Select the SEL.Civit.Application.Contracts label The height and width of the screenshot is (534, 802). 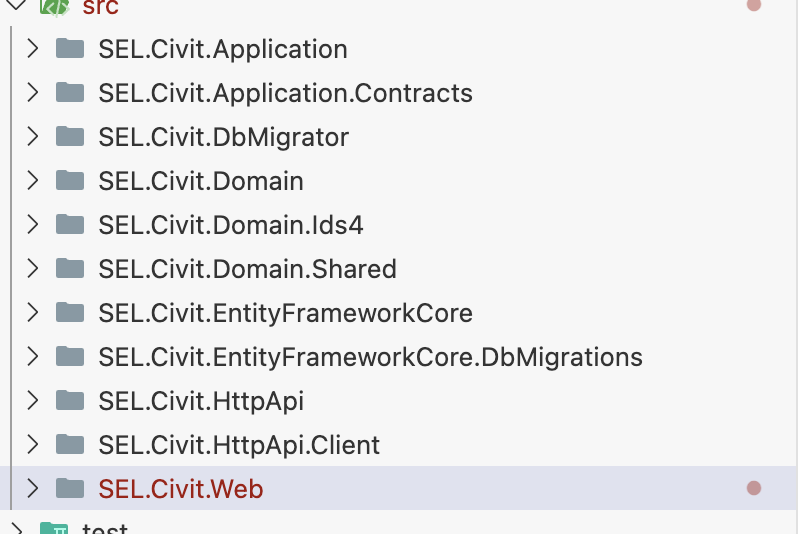(285, 93)
